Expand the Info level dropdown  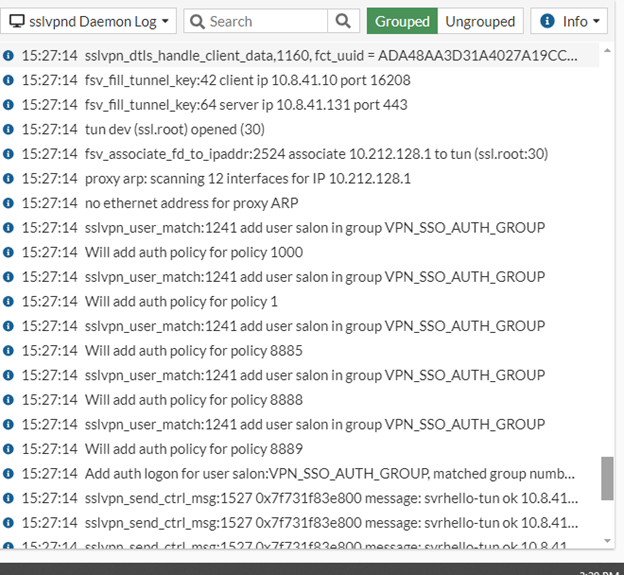tap(569, 21)
